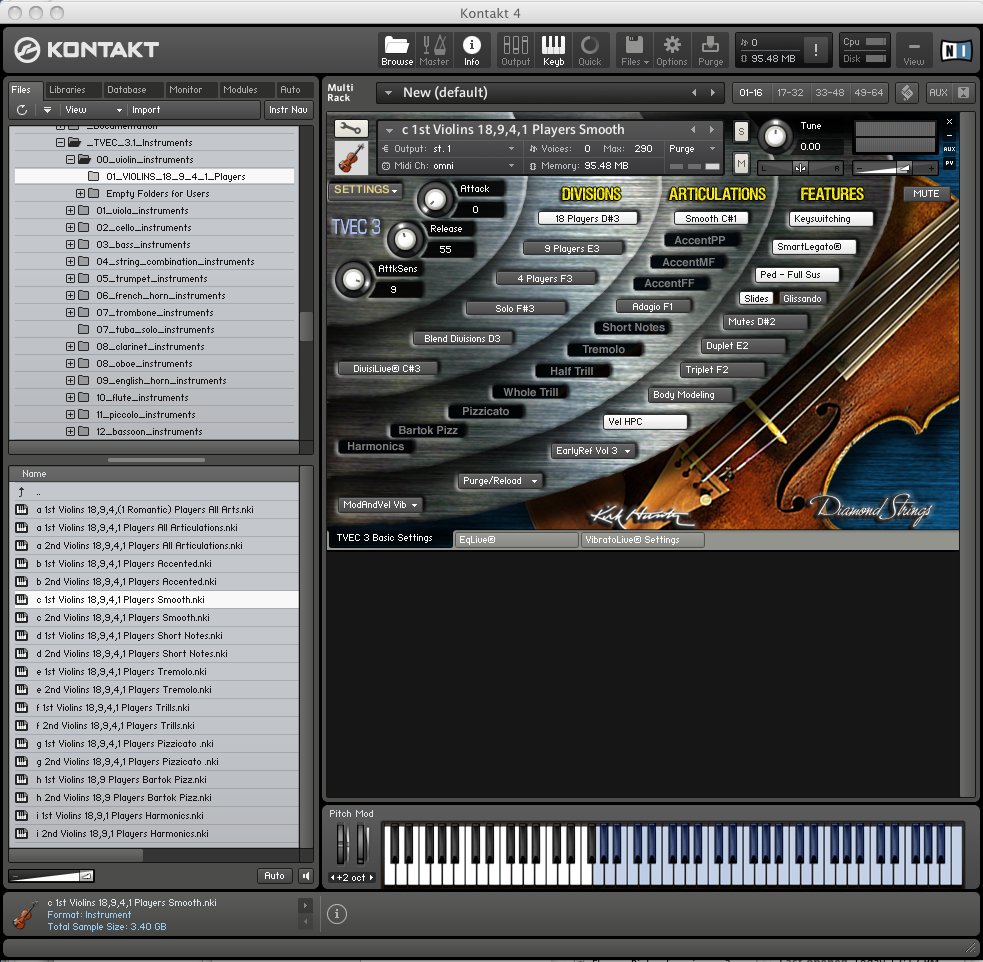983x962 pixels.
Task: Select the Pizzicato articulation
Action: [x=486, y=412]
